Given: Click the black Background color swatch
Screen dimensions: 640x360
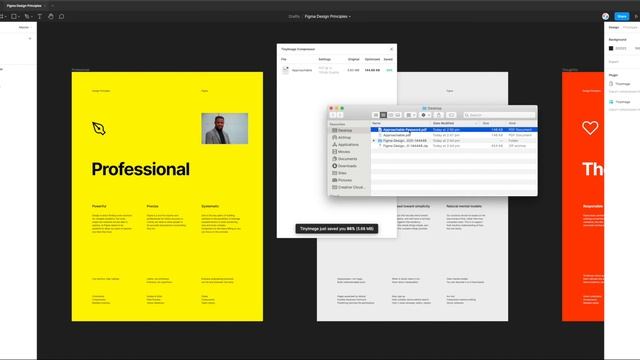Looking at the screenshot, I should point(611,48).
